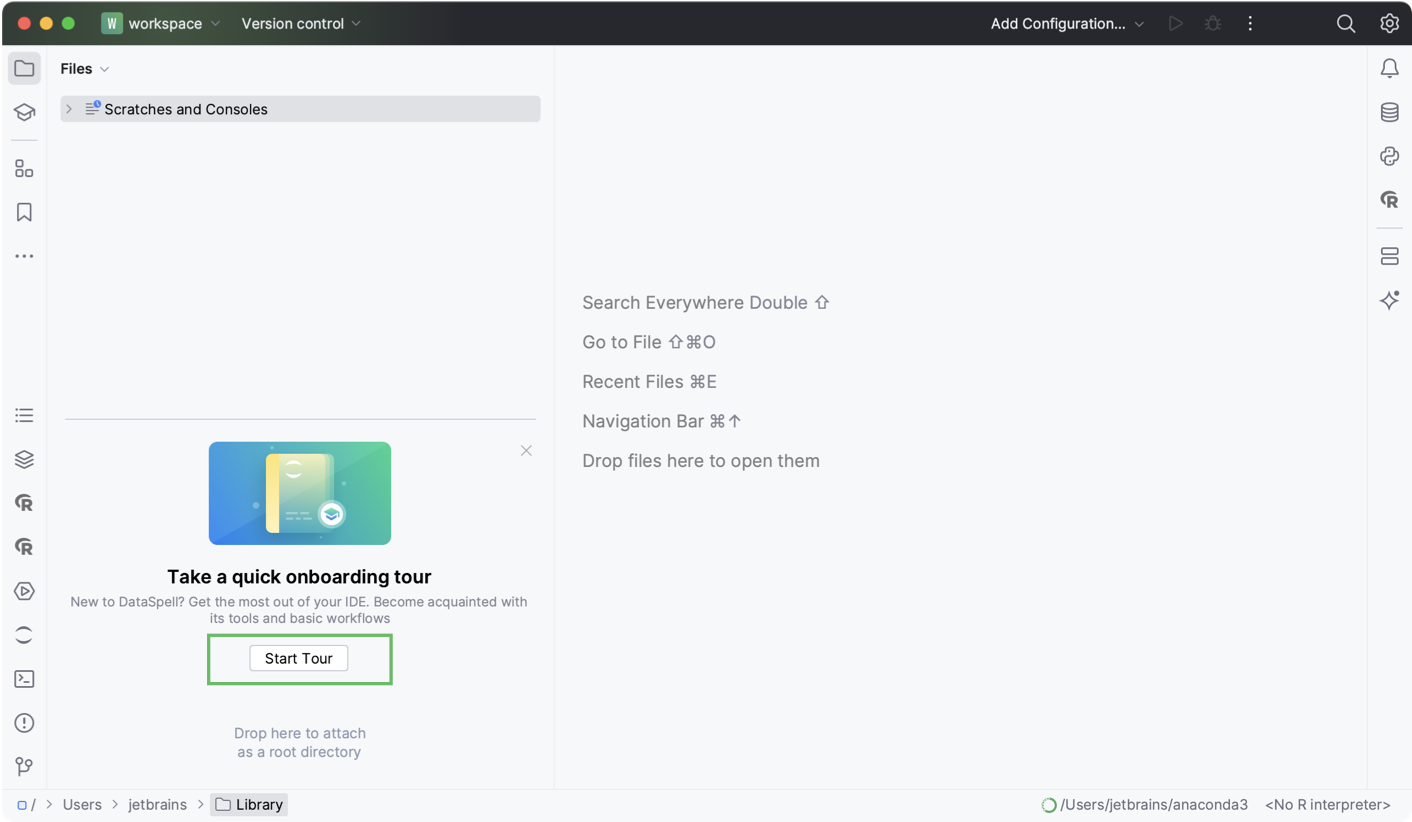Open the Python Console icon
This screenshot has width=1412, height=822.
pos(1389,156)
